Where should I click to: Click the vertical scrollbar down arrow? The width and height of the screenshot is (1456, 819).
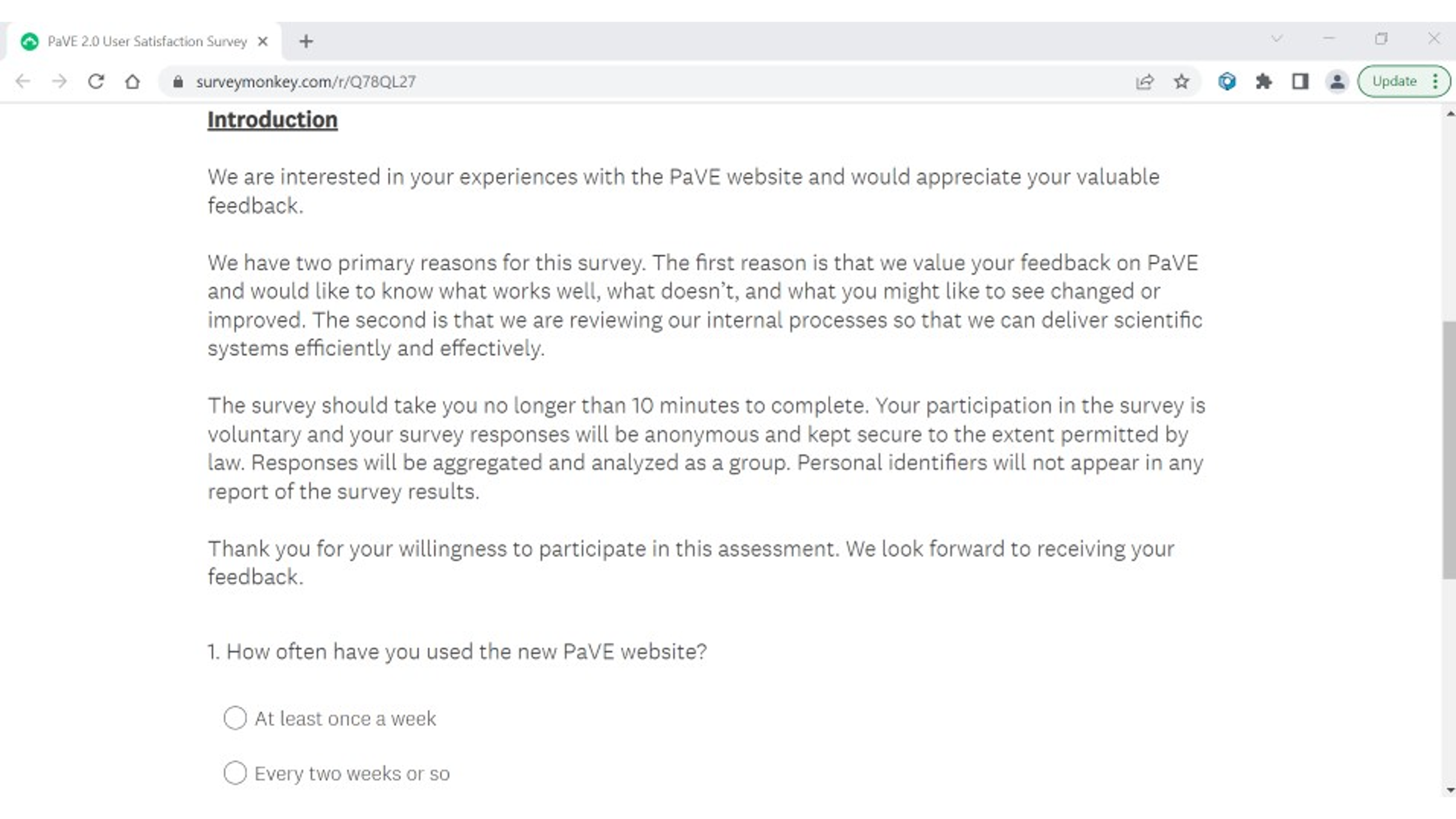pos(1449,790)
